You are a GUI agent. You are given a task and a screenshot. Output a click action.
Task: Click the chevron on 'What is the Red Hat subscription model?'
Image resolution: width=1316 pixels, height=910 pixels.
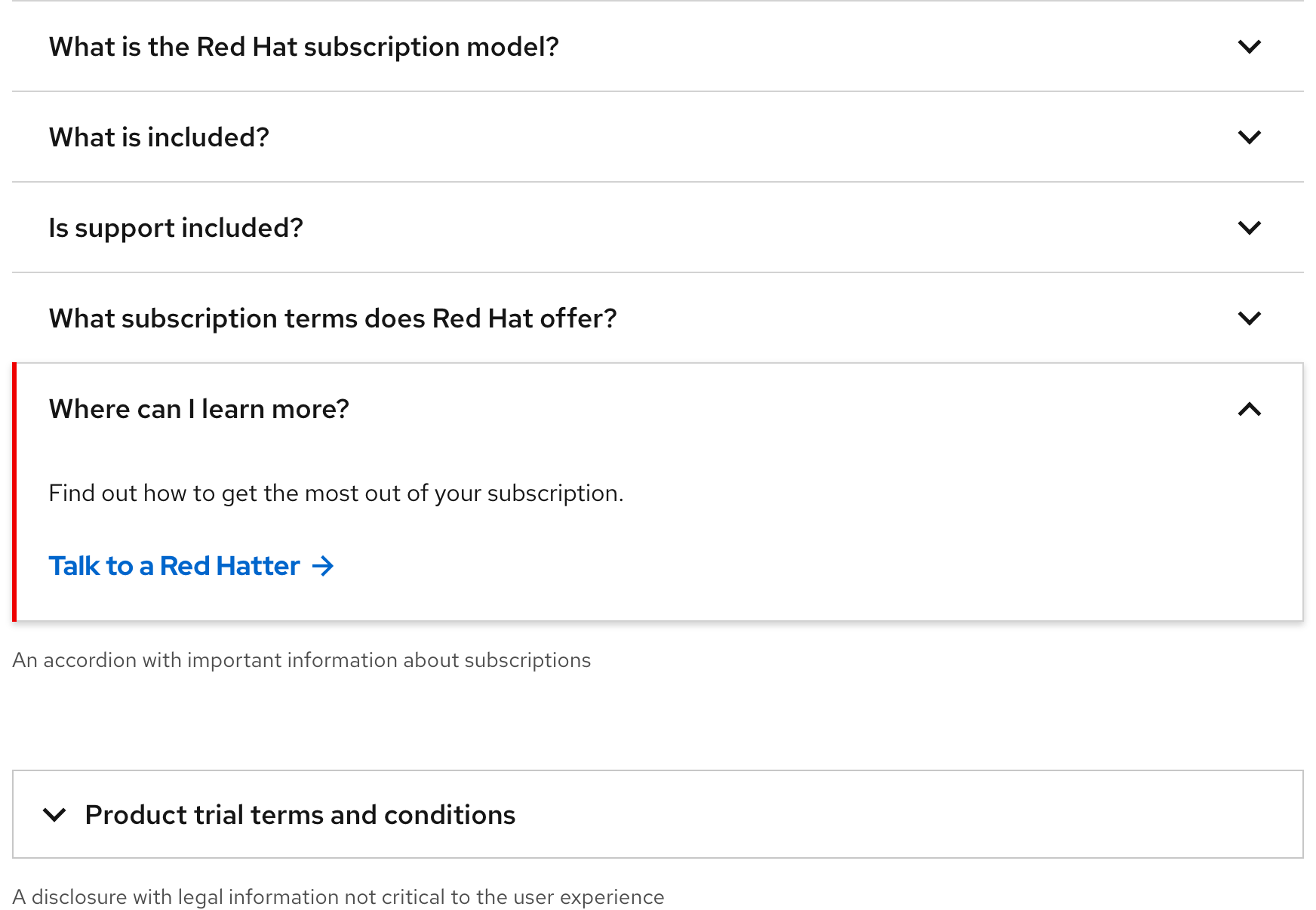pyautogui.click(x=1248, y=47)
